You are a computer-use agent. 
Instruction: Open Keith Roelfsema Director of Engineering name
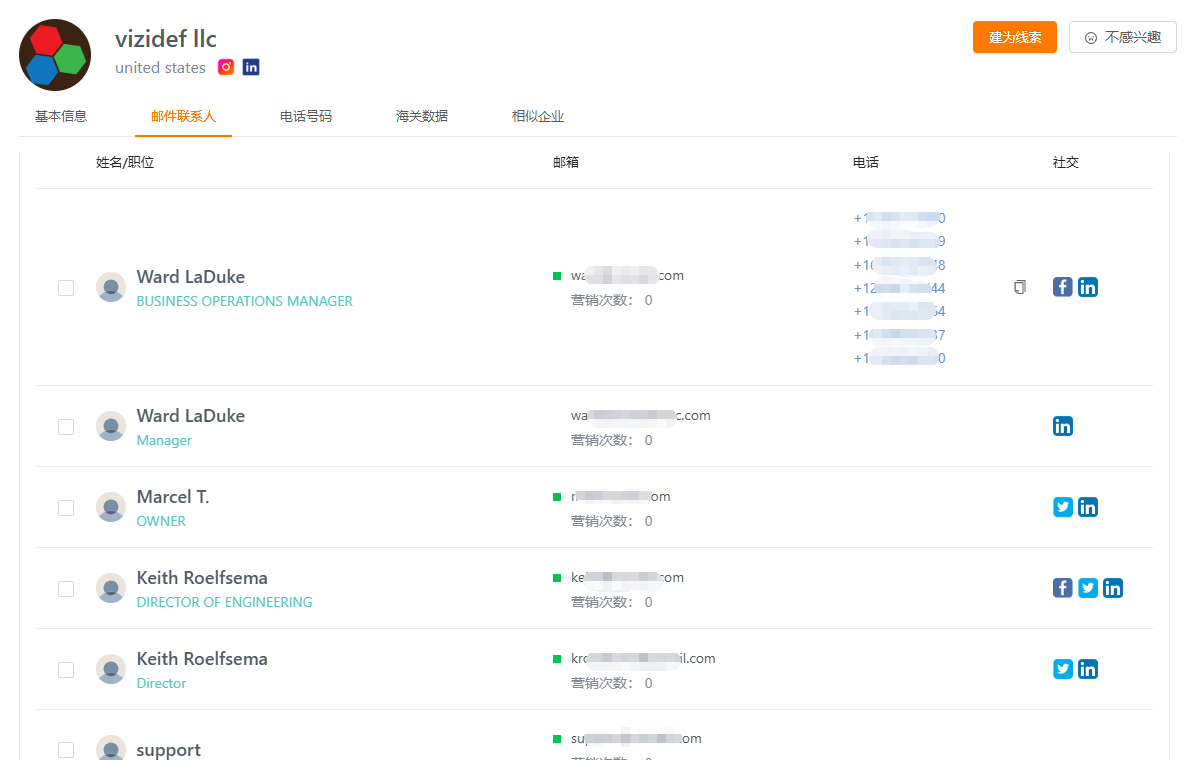click(202, 577)
